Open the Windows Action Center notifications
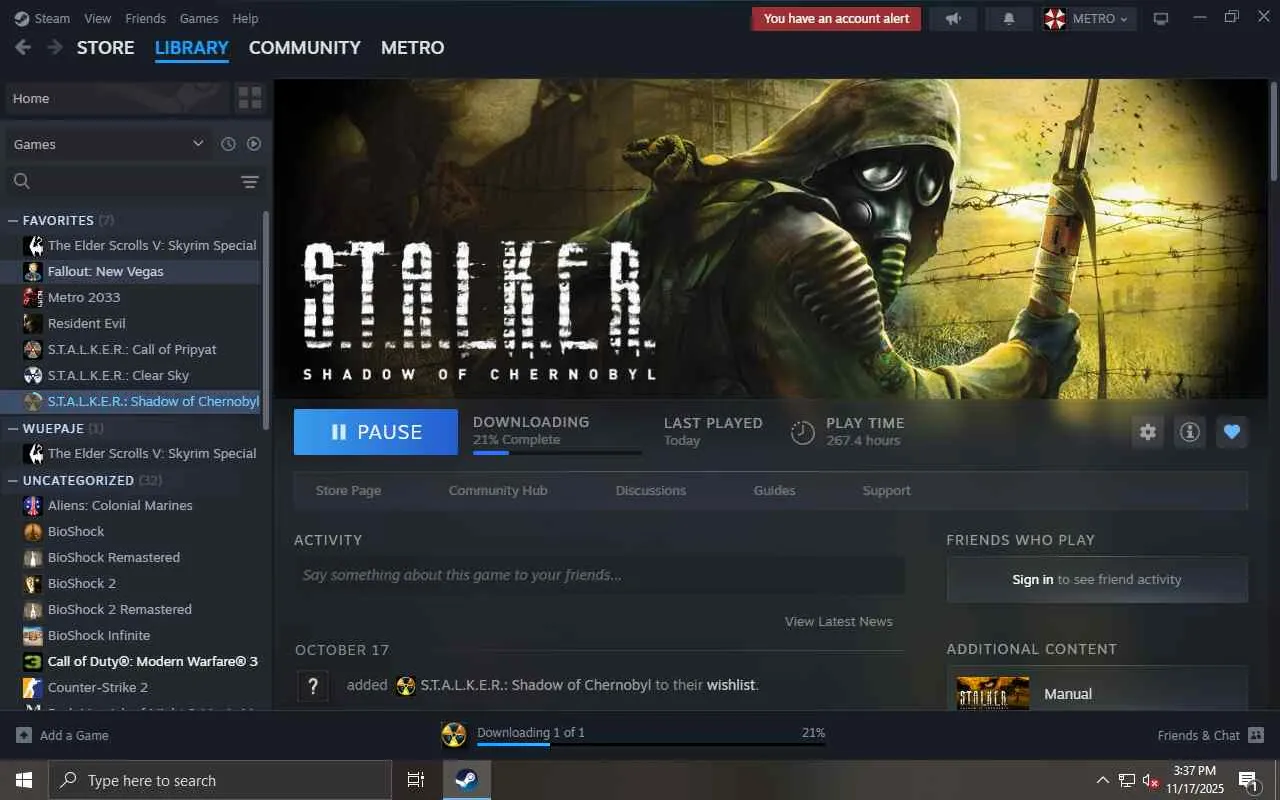 (x=1249, y=780)
